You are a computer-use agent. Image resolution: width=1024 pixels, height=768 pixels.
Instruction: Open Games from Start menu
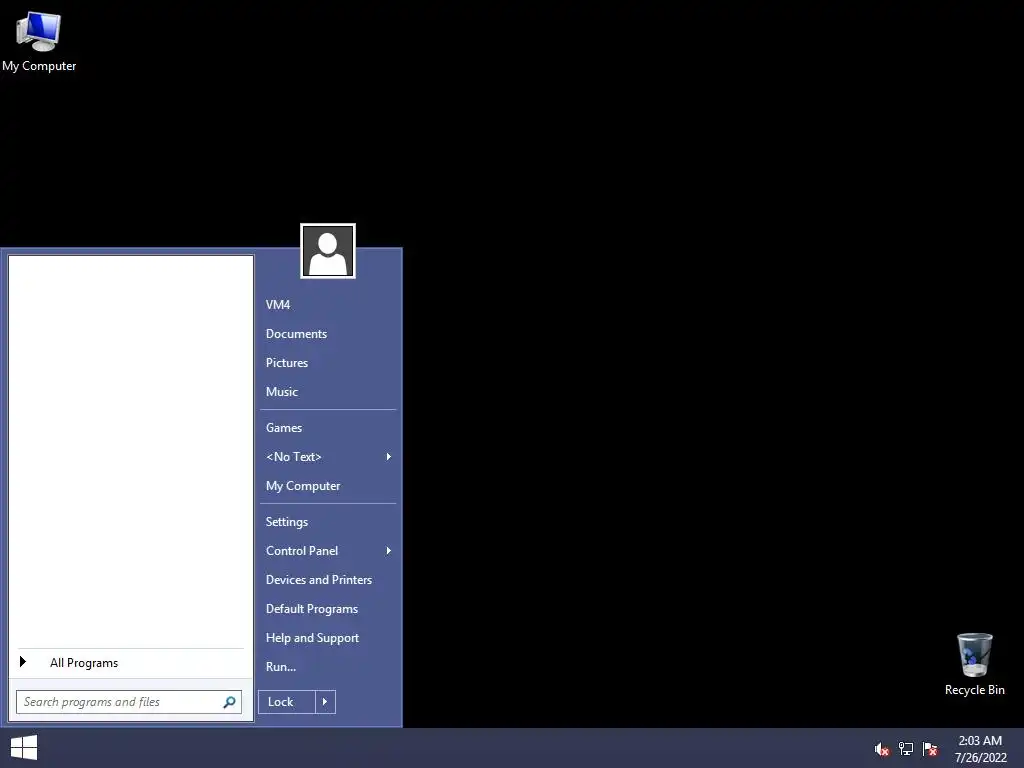[328, 428]
